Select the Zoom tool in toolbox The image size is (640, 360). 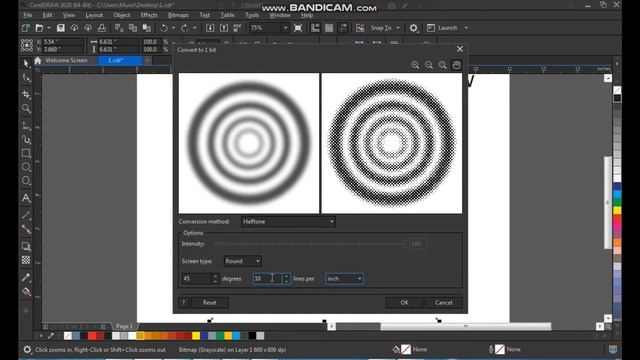[26, 109]
